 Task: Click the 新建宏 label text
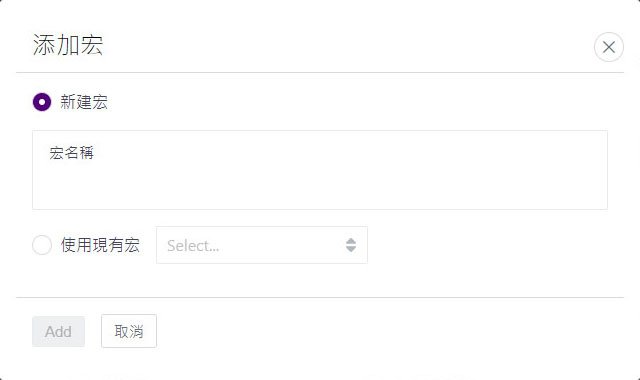tap(84, 102)
